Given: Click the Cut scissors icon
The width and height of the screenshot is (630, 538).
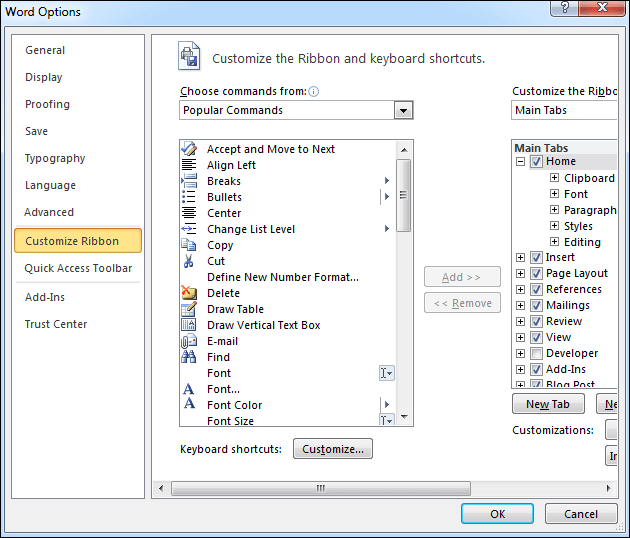Looking at the screenshot, I should (x=188, y=261).
